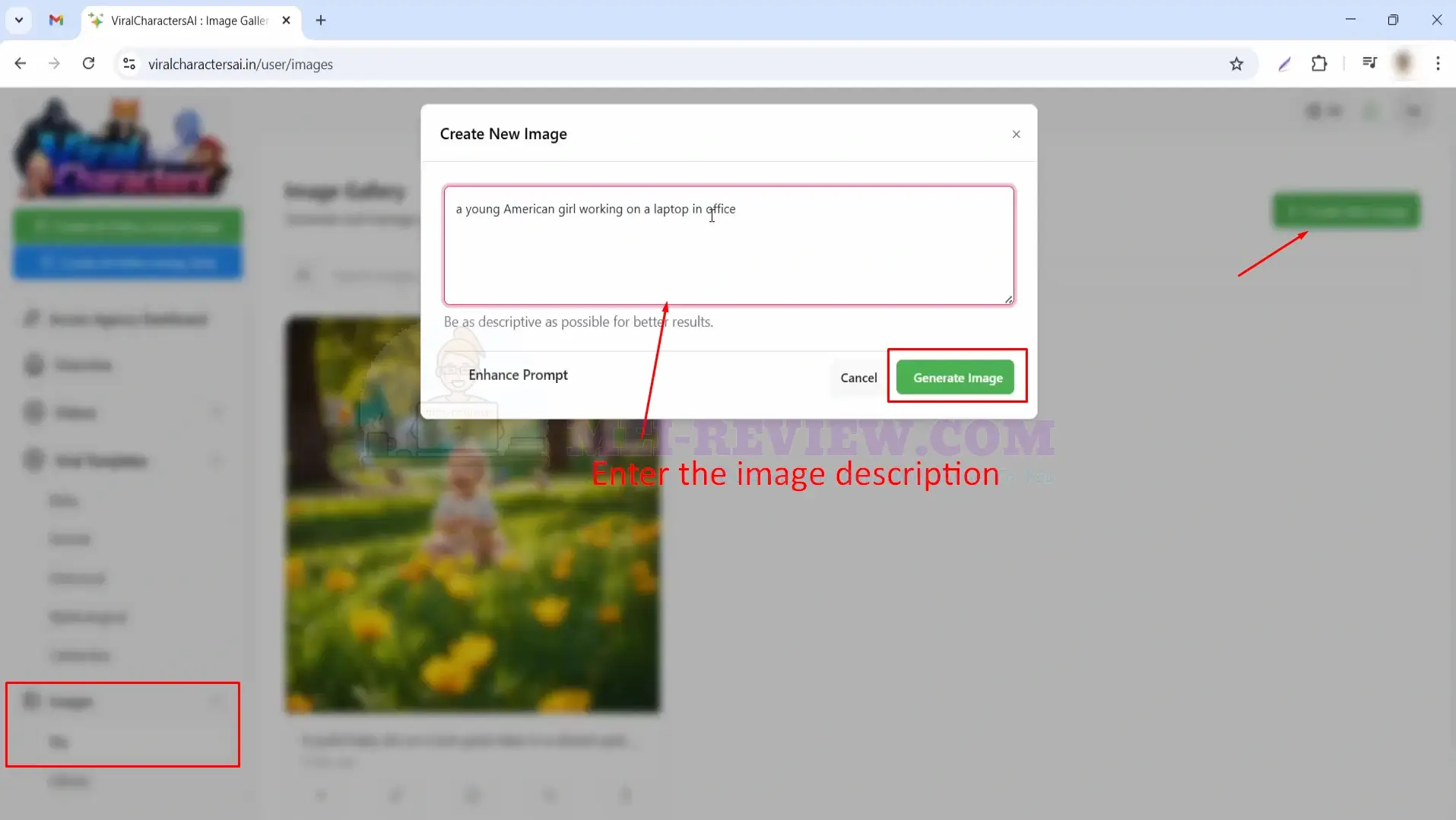Image resolution: width=1456 pixels, height=820 pixels.
Task: View site information icon in address bar
Action: coord(129,64)
